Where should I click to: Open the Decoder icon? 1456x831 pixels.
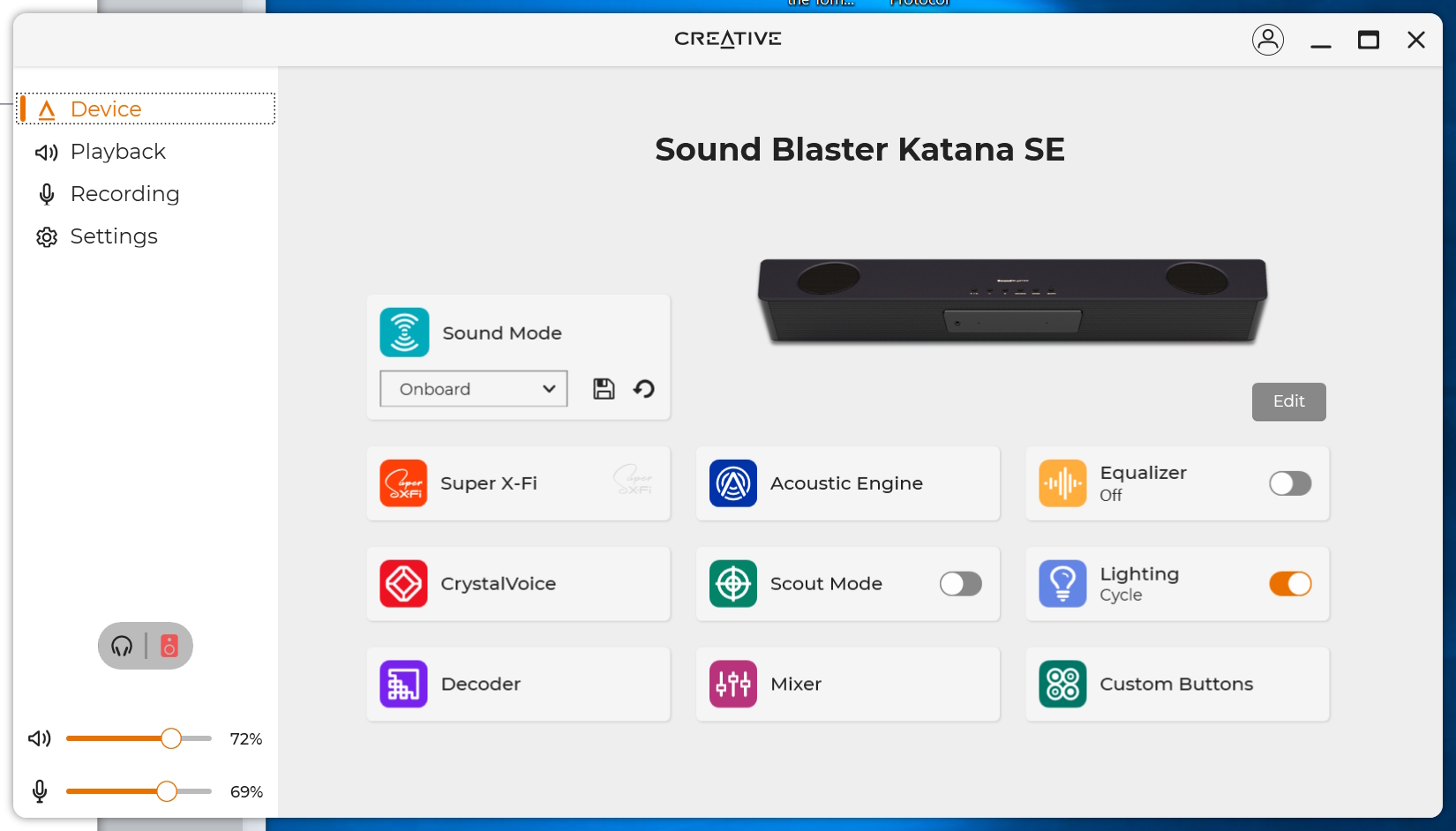404,685
